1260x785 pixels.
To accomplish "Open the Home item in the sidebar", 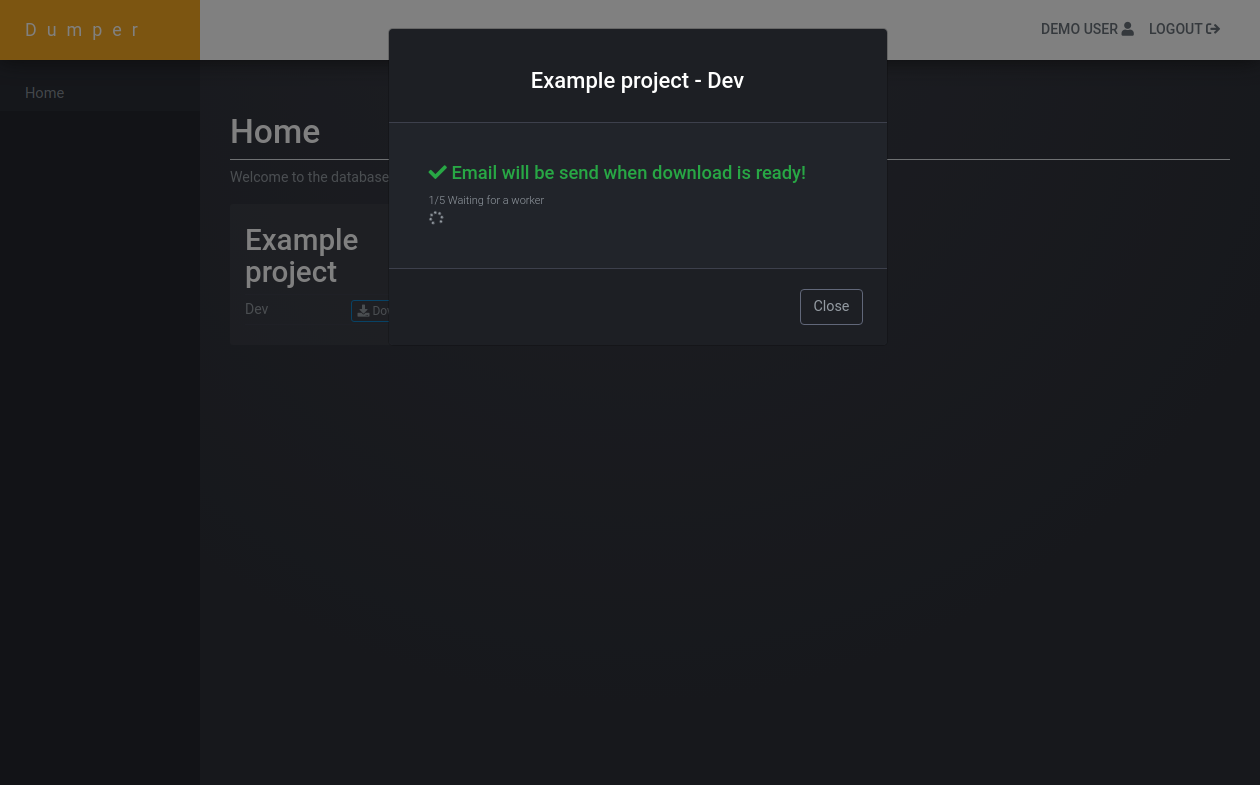I will click(44, 93).
